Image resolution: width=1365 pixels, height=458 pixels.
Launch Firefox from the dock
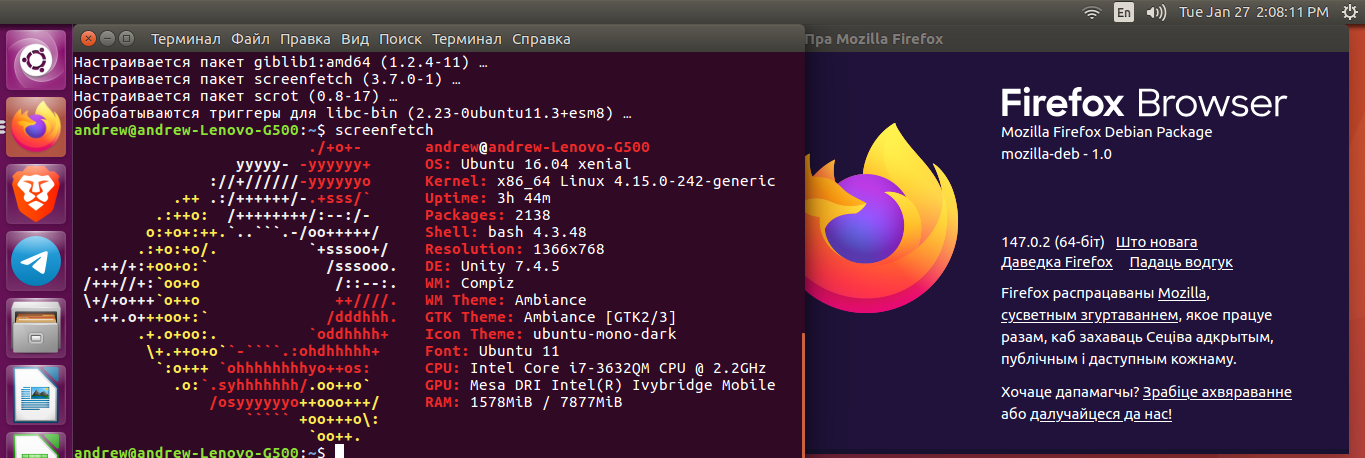tap(36, 126)
